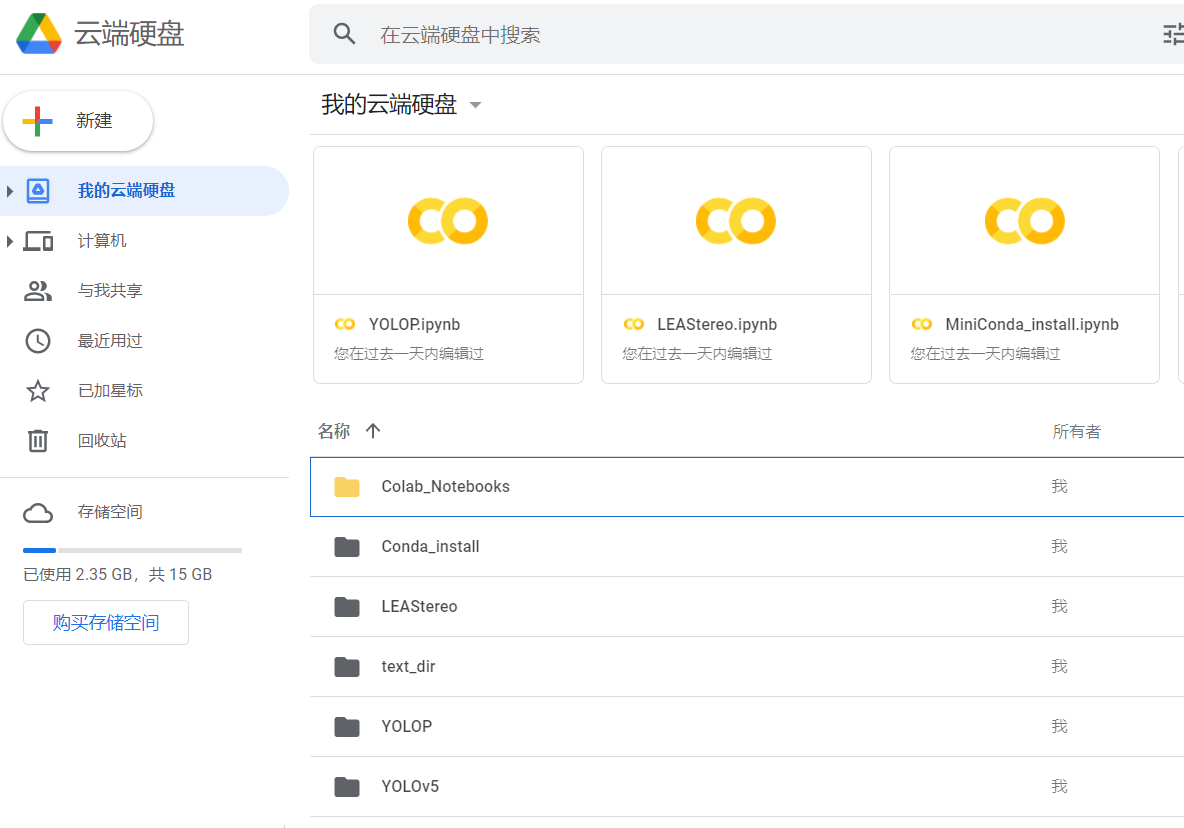Screen dimensions: 1184x828
Task: Open the 回收站 trash icon
Action: pyautogui.click(x=38, y=440)
